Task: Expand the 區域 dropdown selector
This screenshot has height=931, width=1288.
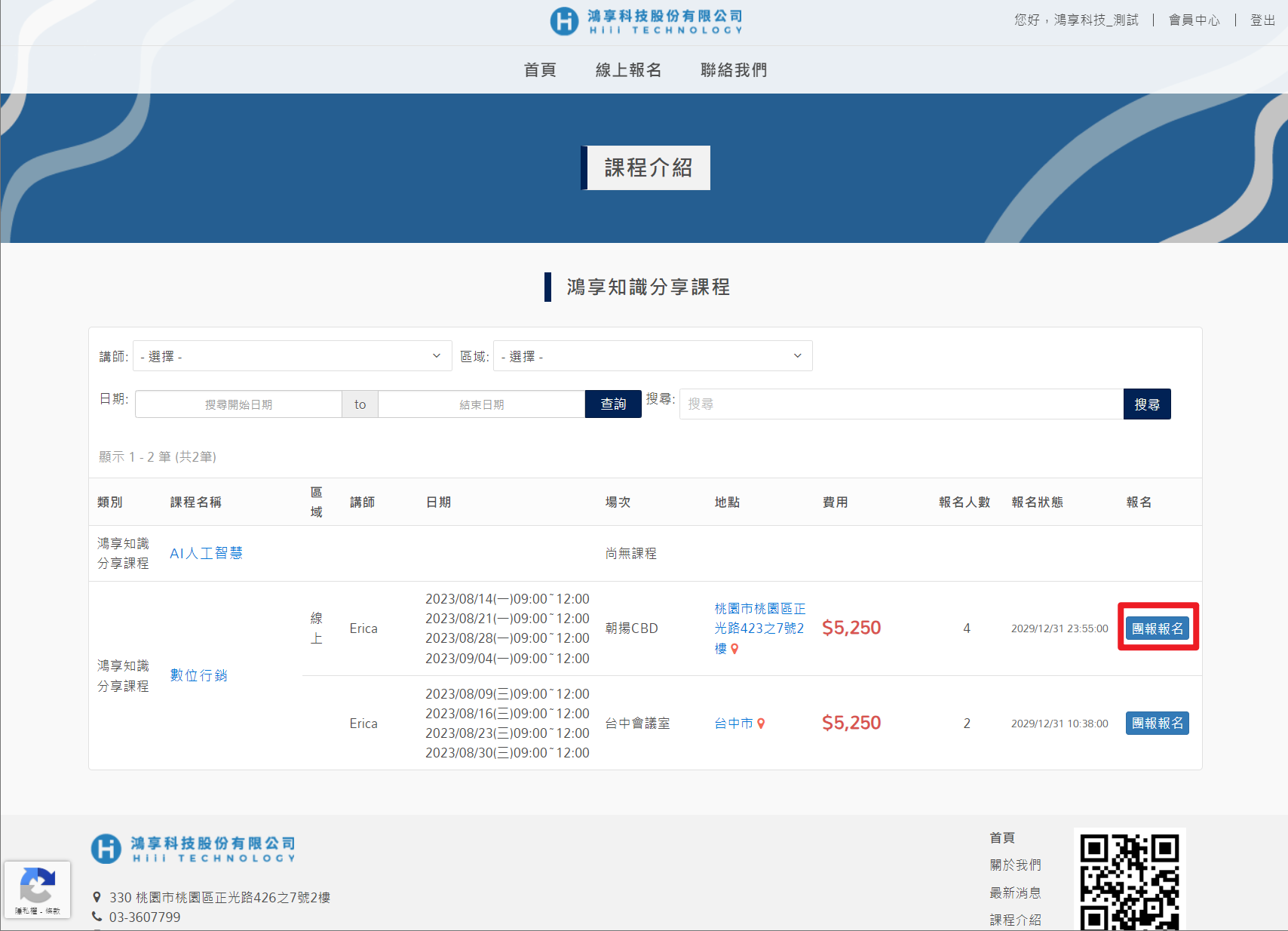Action: pos(652,356)
